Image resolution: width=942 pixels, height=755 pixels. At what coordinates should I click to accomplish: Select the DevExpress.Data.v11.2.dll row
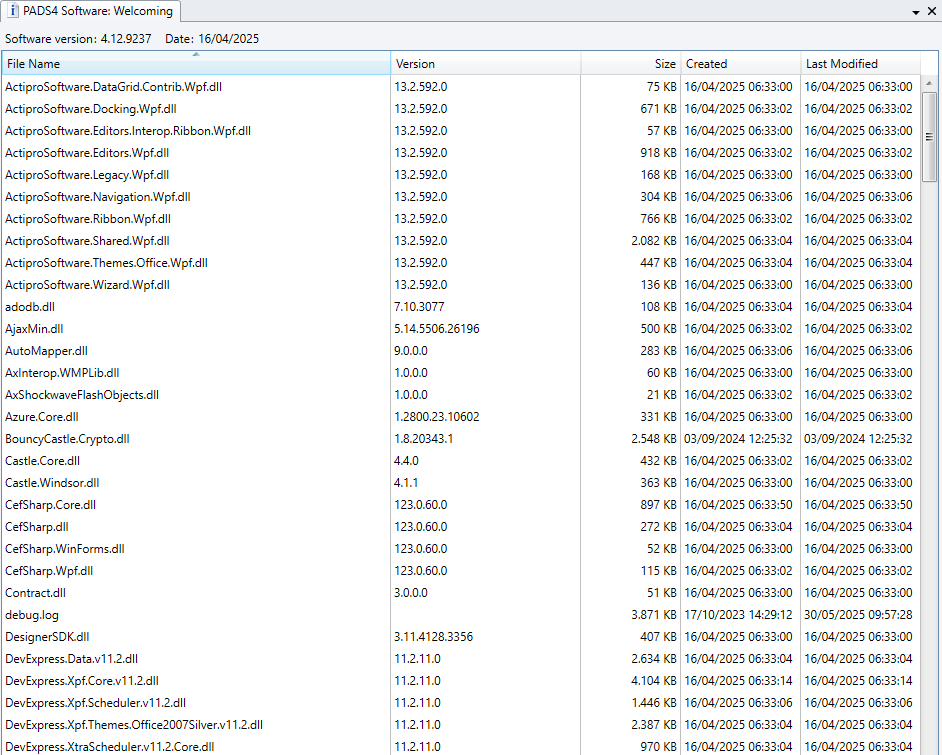pos(461,659)
